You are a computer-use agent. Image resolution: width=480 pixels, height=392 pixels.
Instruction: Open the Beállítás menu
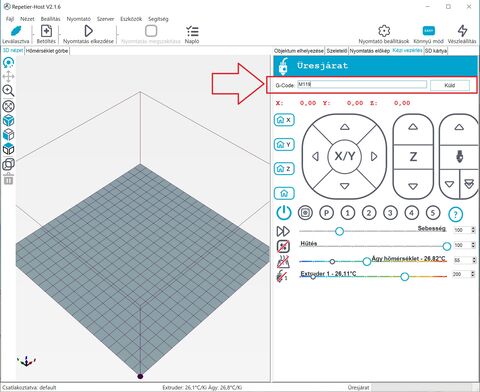coord(50,19)
